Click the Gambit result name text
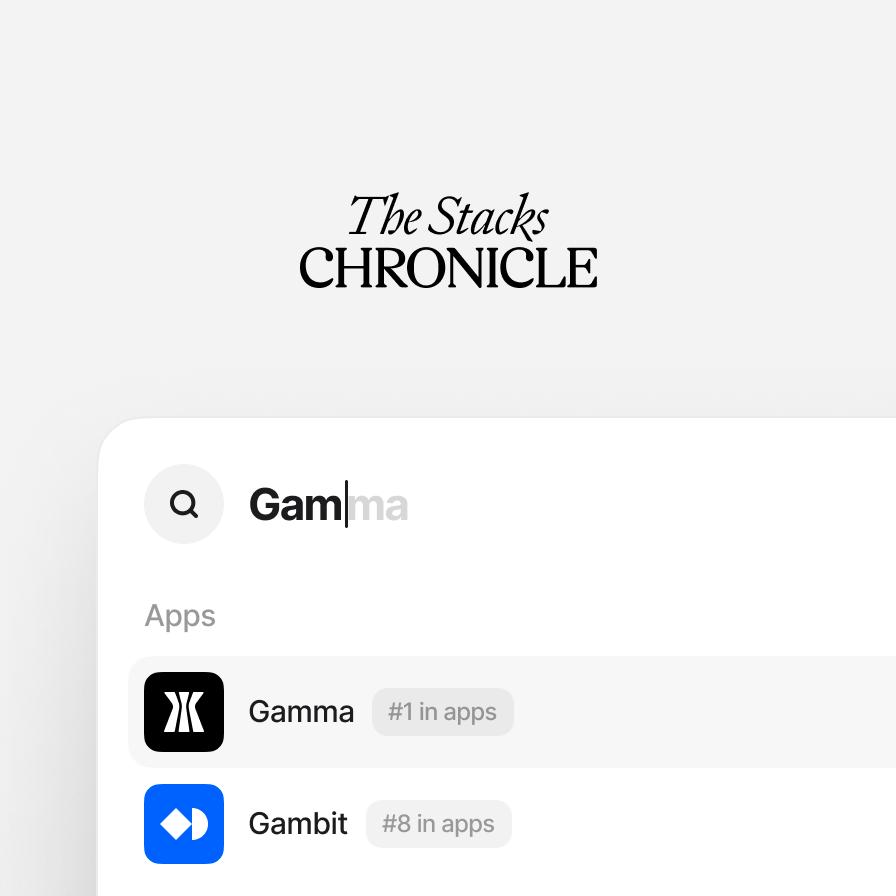Screen dimensions: 896x896 pyautogui.click(x=298, y=824)
